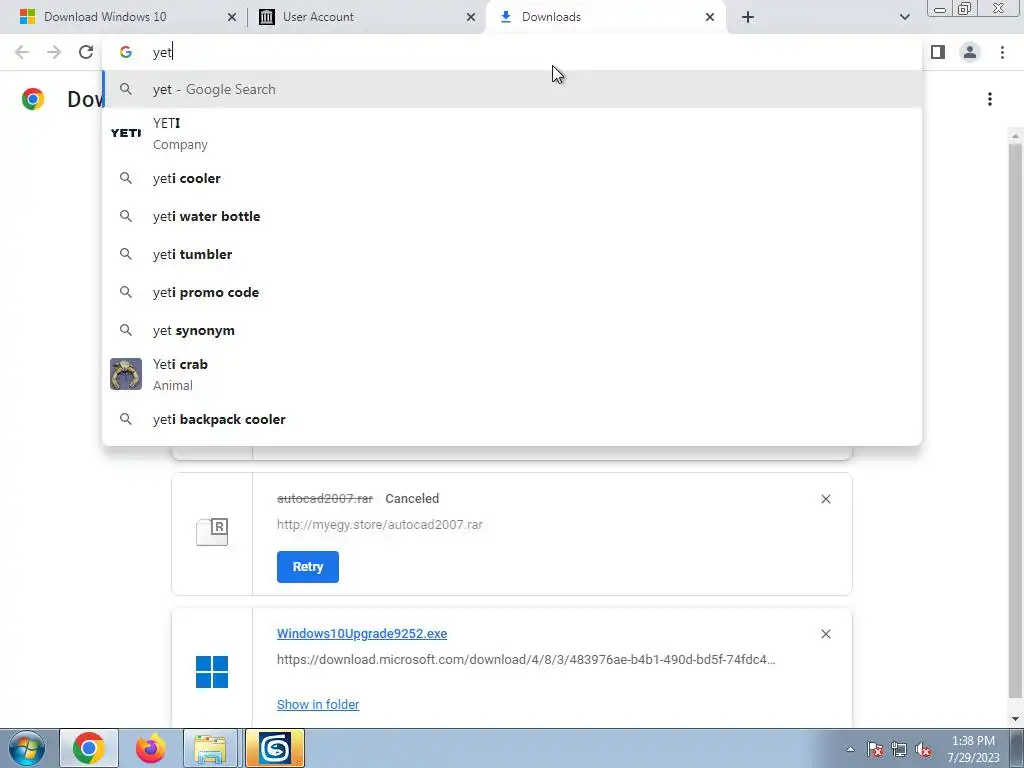The width and height of the screenshot is (1024, 768).
Task: Click the scrollbar down arrow
Action: coord(1015,719)
